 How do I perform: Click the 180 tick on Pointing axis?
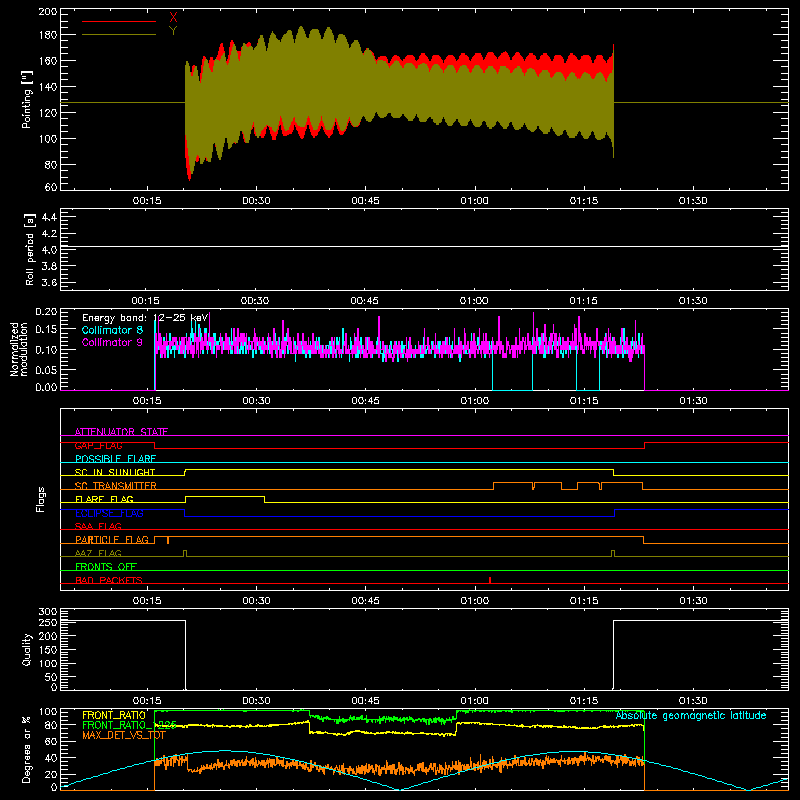pyautogui.click(x=48, y=35)
